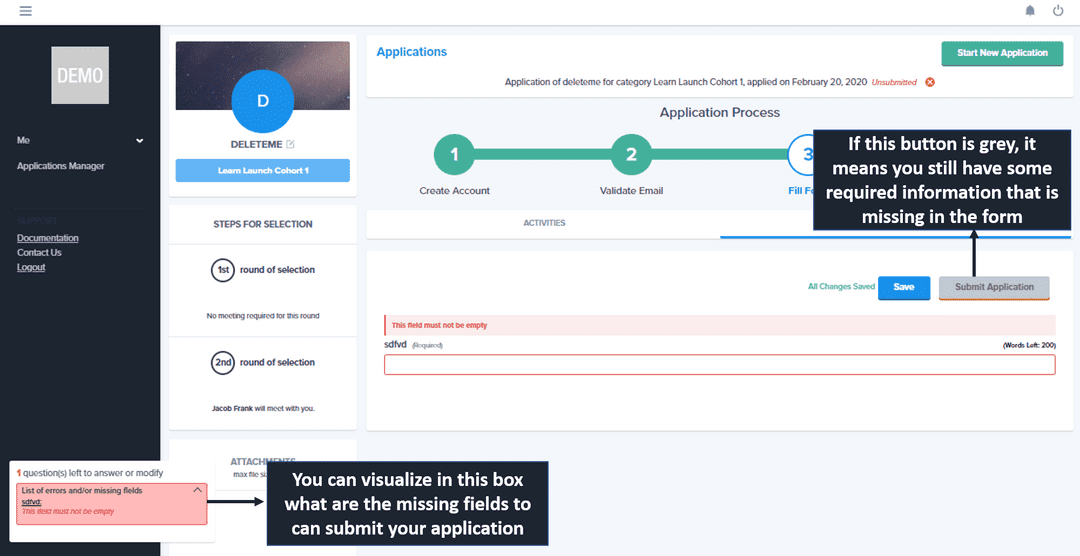
Task: Collapse the list of errors panel
Action: [x=197, y=490]
